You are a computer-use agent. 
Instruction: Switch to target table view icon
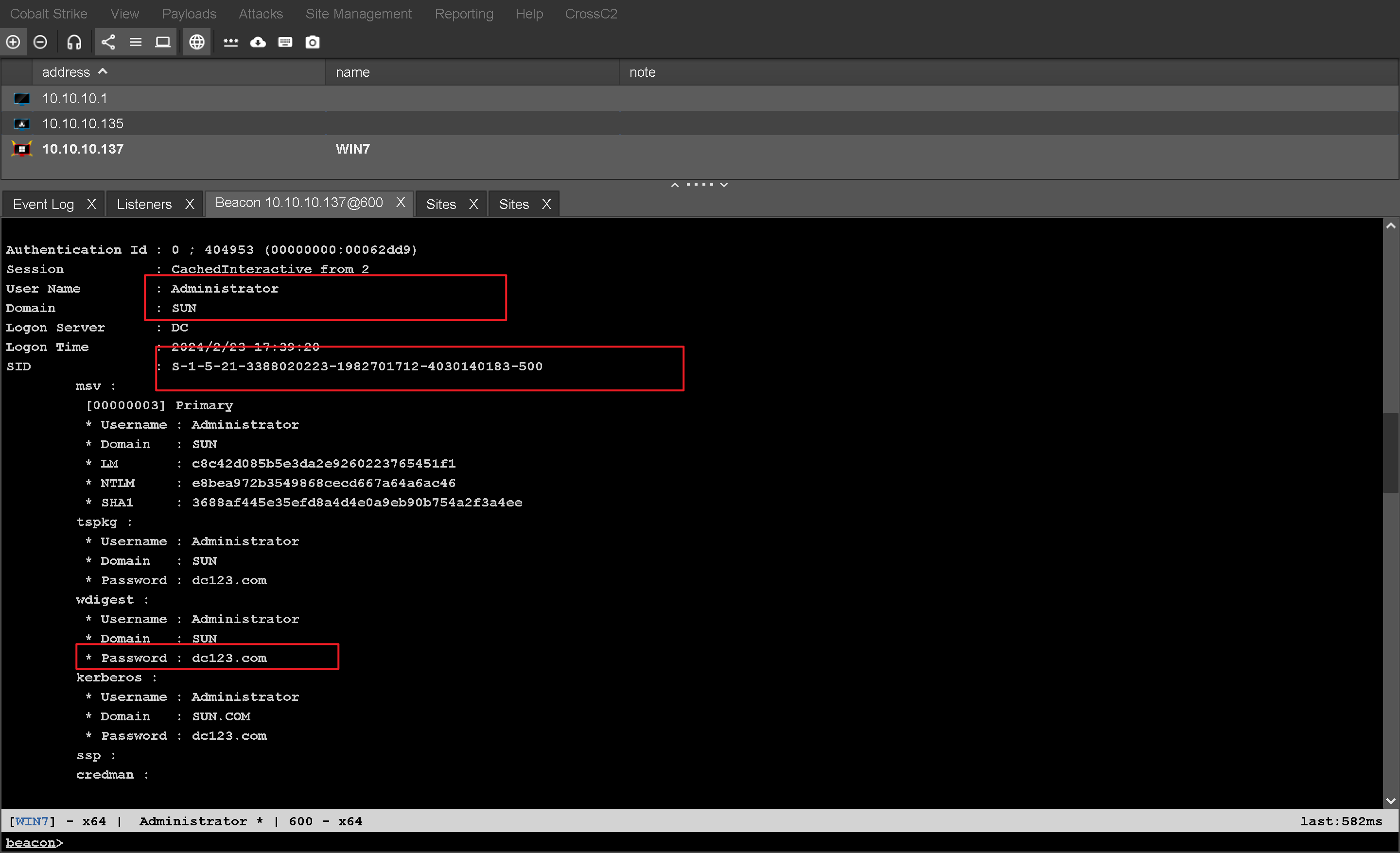point(162,42)
